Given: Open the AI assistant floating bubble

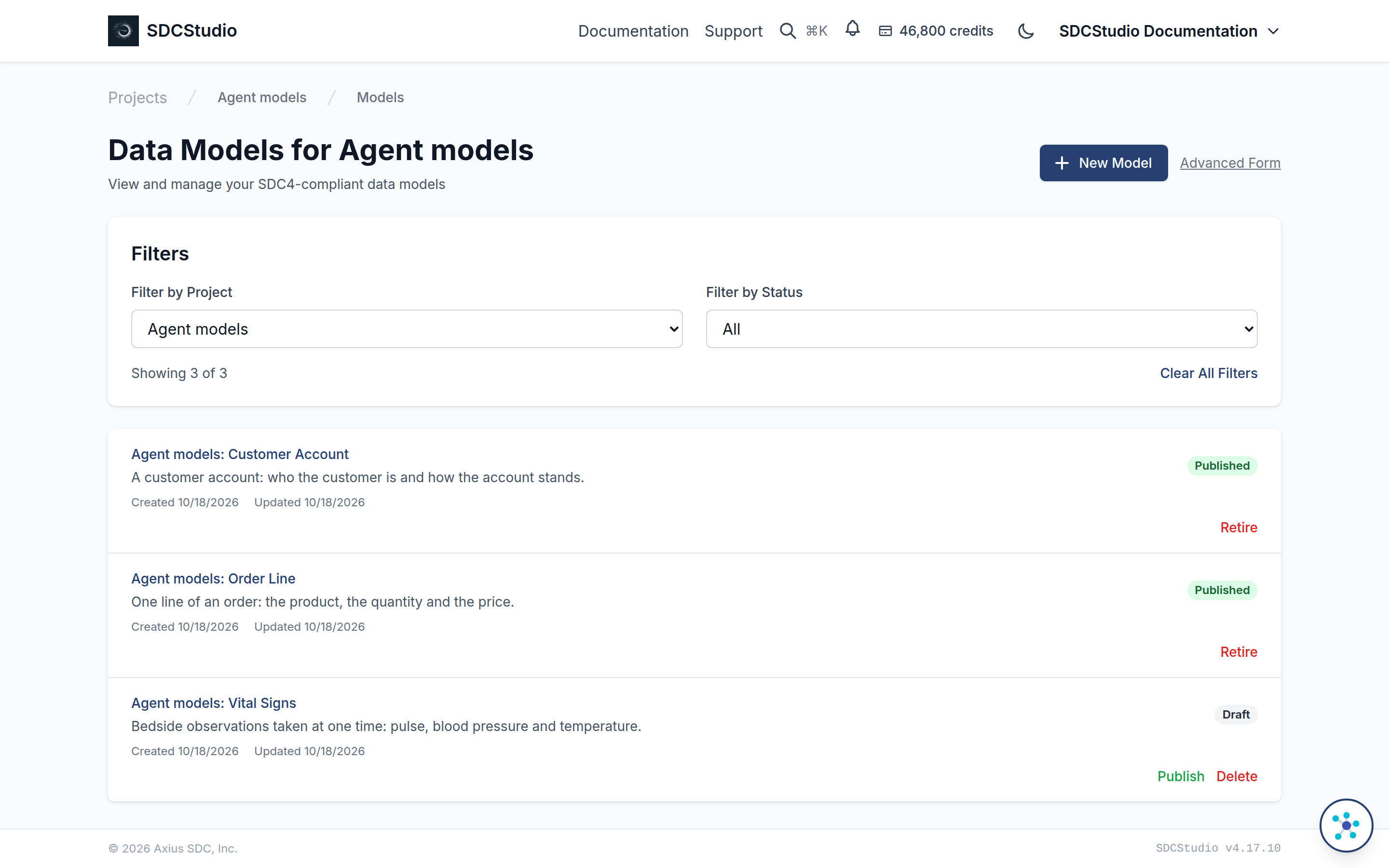Looking at the screenshot, I should point(1346,825).
